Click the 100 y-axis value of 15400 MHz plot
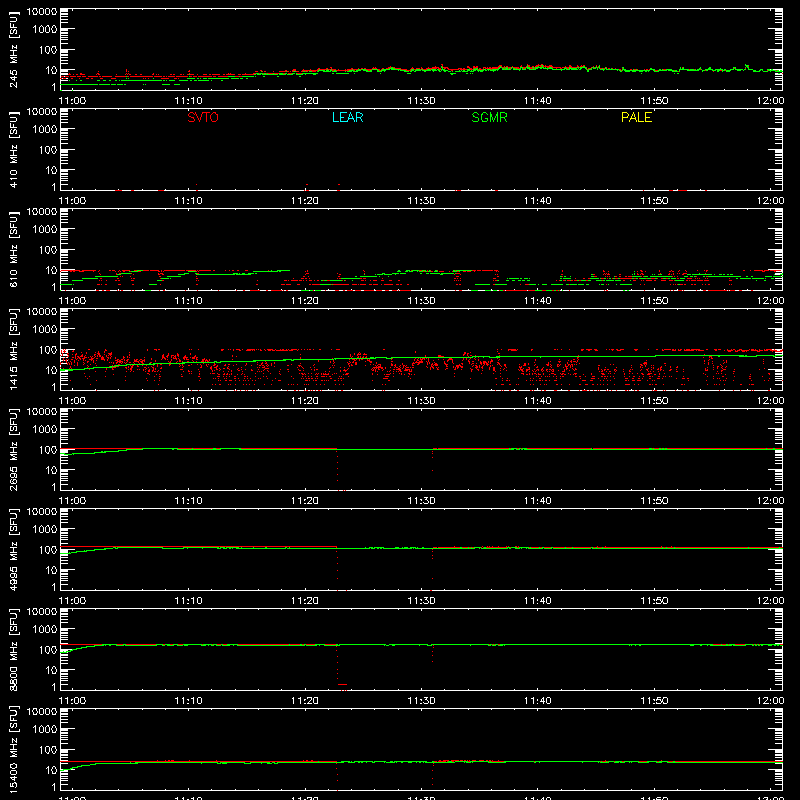Screen dimensions: 800x800 pos(48,750)
